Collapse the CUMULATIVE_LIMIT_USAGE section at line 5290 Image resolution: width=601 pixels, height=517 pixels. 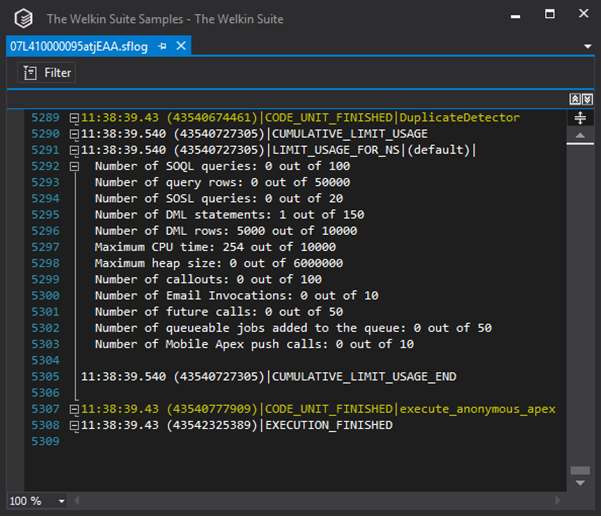(74, 133)
